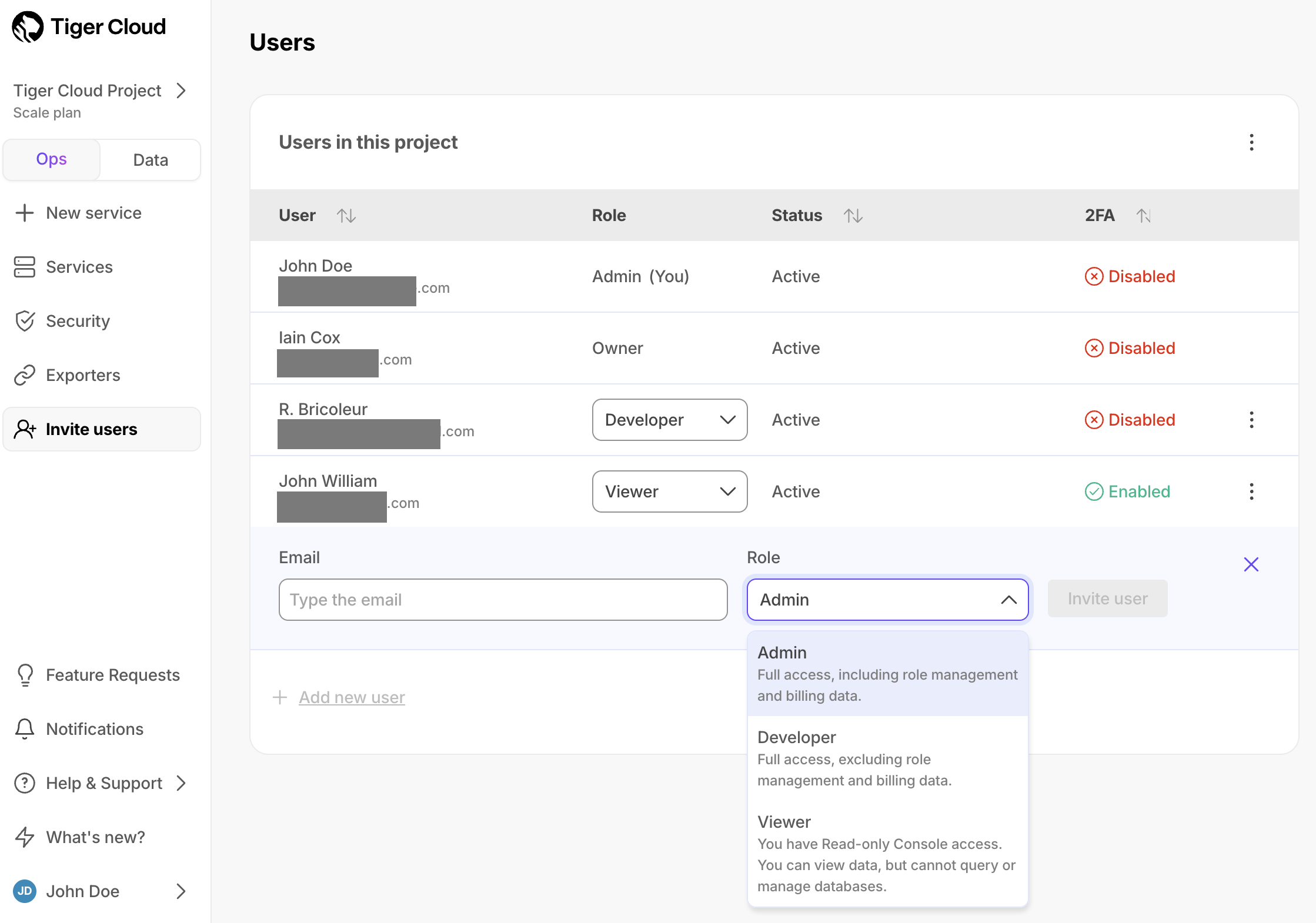Click the Disabled 2FA icon for Iain Cox
The image size is (1316, 923).
tap(1094, 348)
